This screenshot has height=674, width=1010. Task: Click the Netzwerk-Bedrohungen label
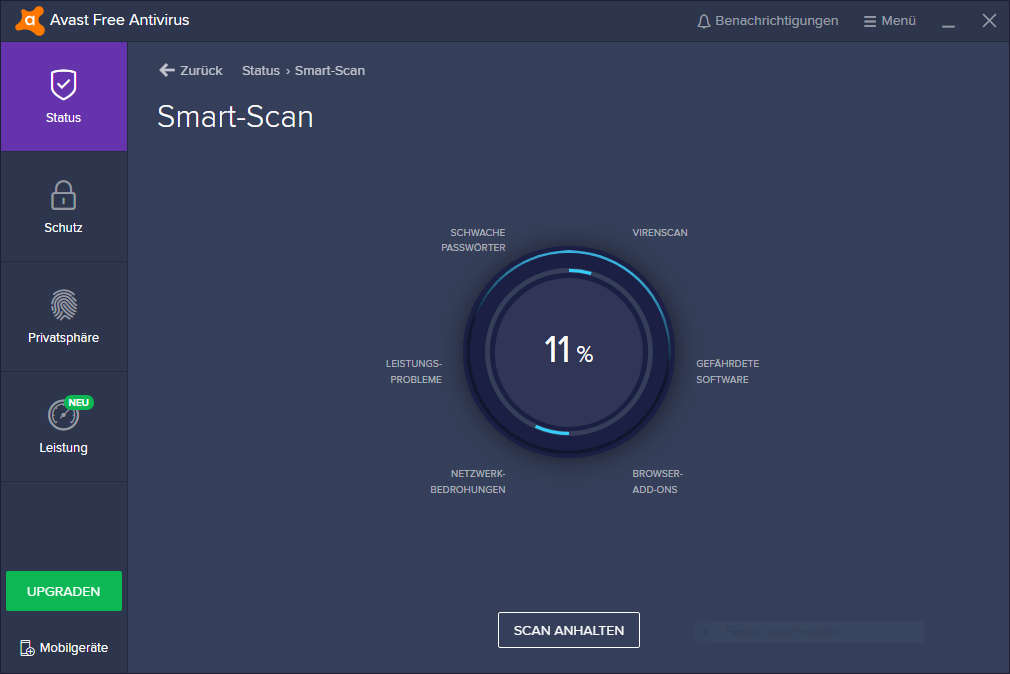(x=468, y=481)
